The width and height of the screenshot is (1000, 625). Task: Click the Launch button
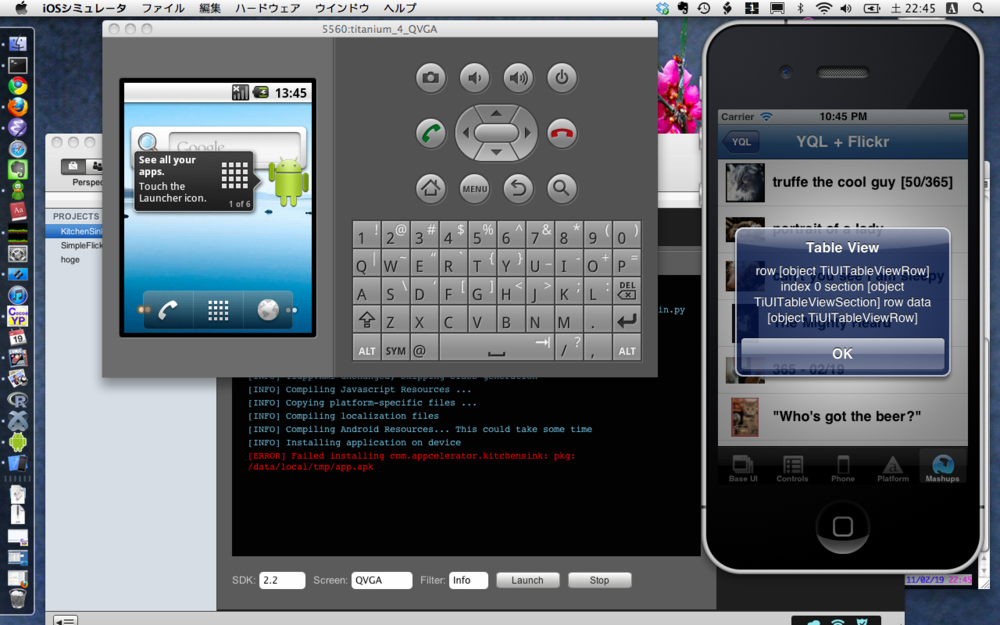coord(527,580)
